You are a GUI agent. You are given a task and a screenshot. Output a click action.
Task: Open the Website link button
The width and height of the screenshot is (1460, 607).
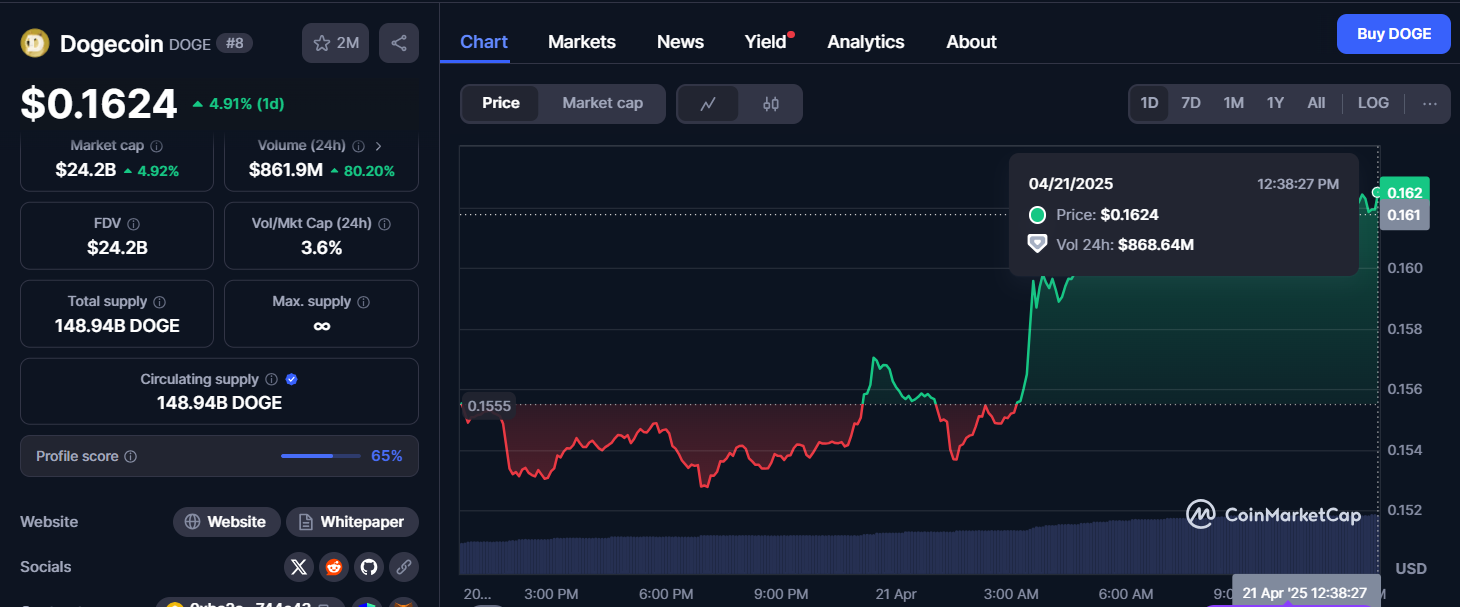(225, 522)
